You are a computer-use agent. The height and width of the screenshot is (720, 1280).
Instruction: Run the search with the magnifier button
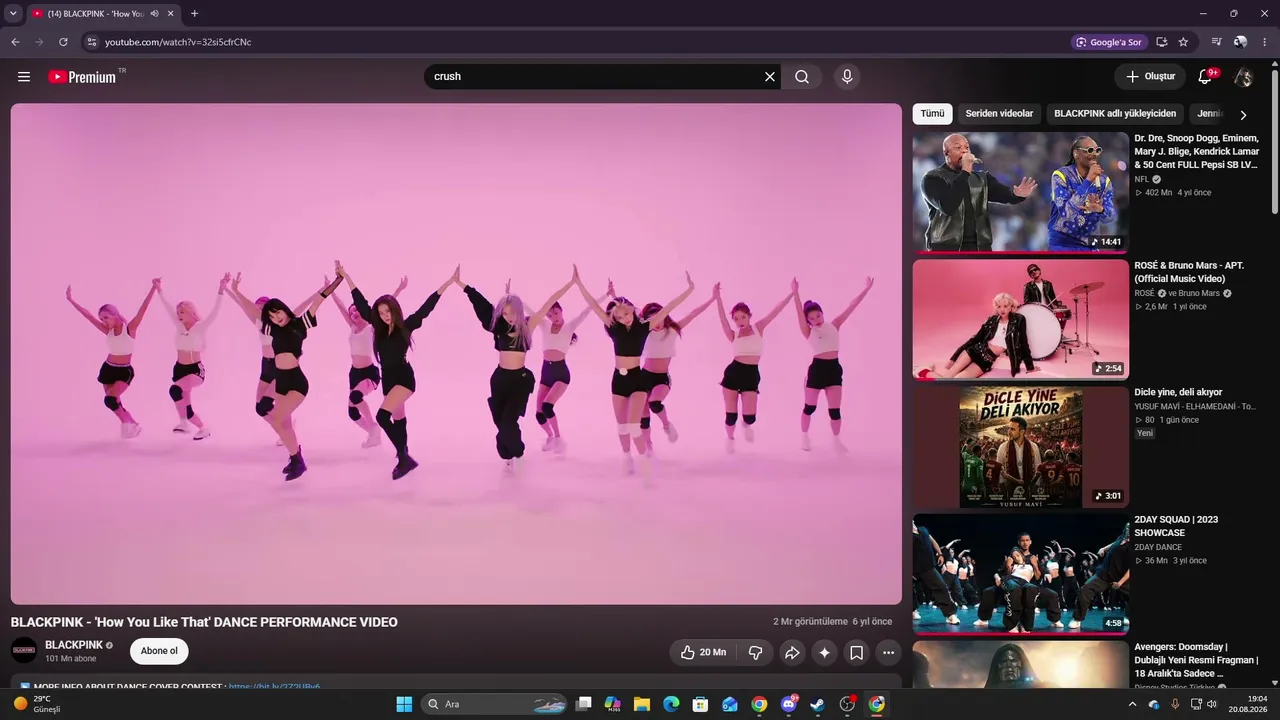(802, 77)
